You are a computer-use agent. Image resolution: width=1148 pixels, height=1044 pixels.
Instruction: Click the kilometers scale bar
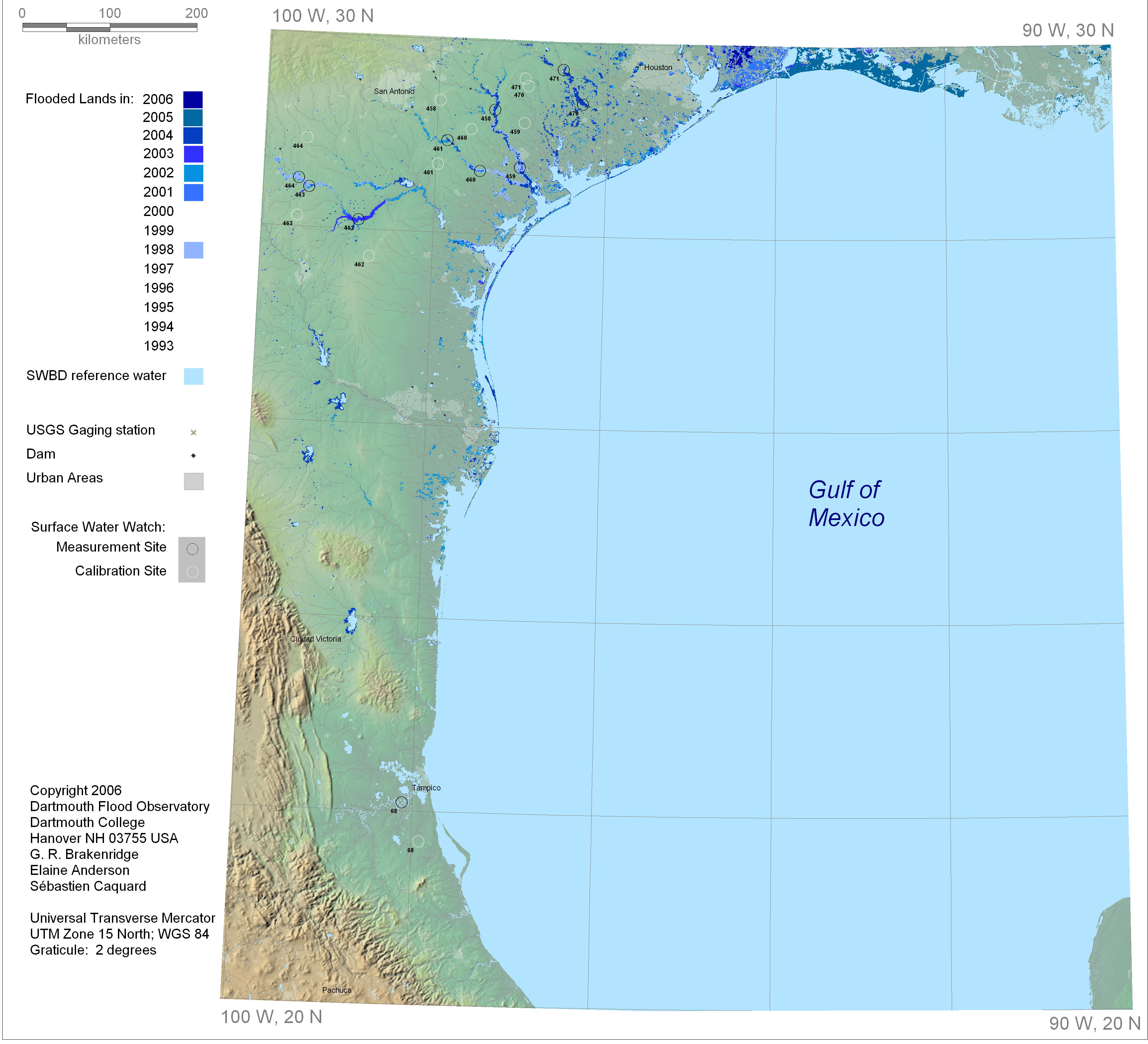point(110,27)
